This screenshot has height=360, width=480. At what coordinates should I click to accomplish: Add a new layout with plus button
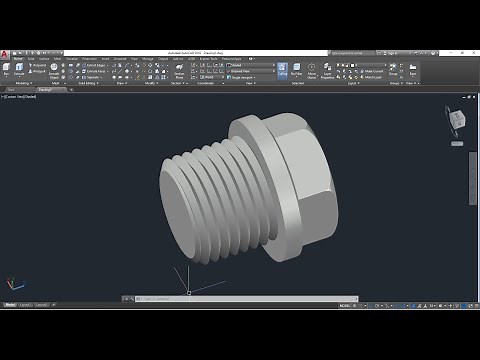point(54,305)
